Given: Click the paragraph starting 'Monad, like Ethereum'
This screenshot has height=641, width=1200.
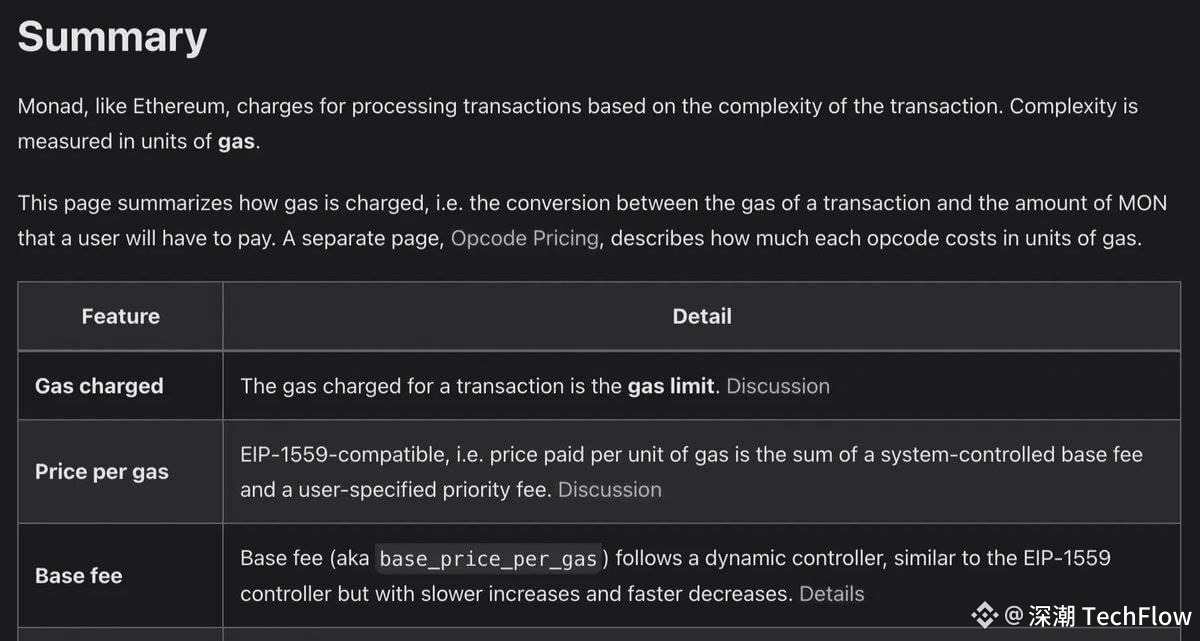Looking at the screenshot, I should click(x=577, y=107).
